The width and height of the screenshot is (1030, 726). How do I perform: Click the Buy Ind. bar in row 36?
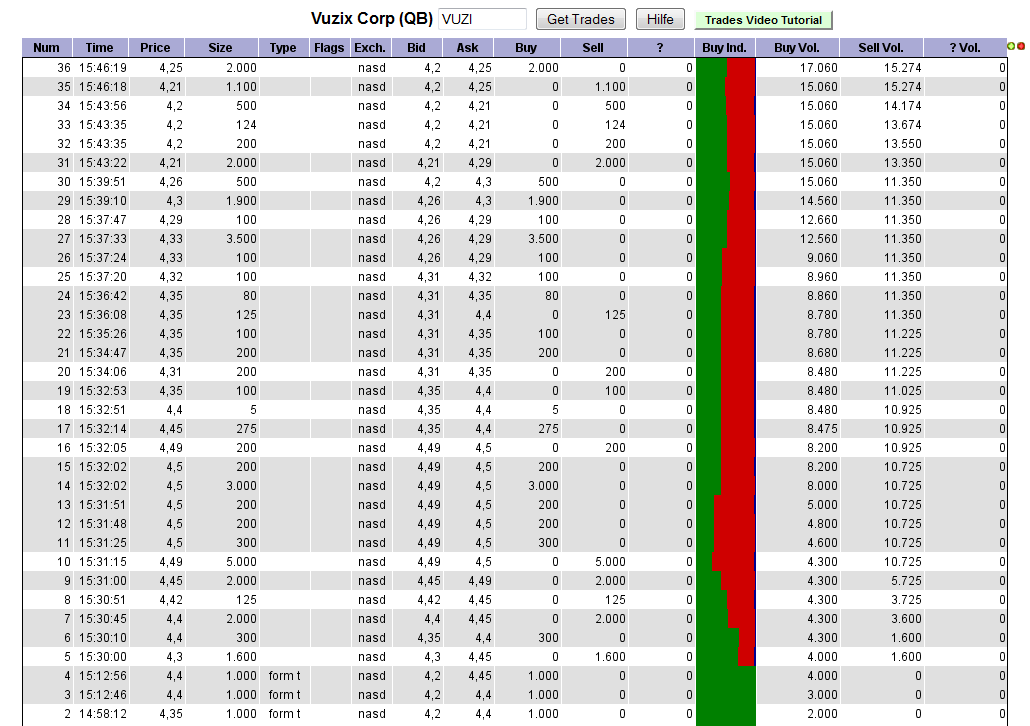click(x=726, y=68)
